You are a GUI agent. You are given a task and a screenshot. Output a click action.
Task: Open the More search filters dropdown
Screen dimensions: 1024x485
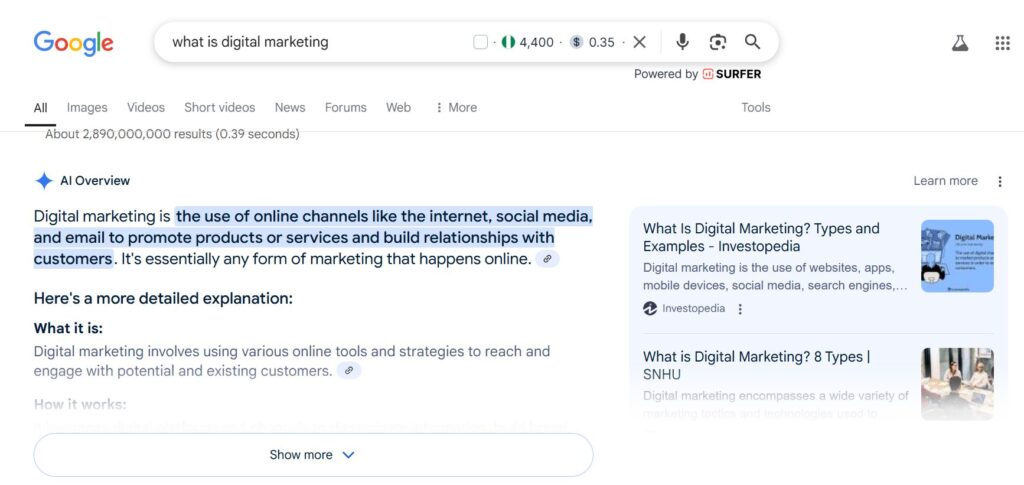click(456, 108)
